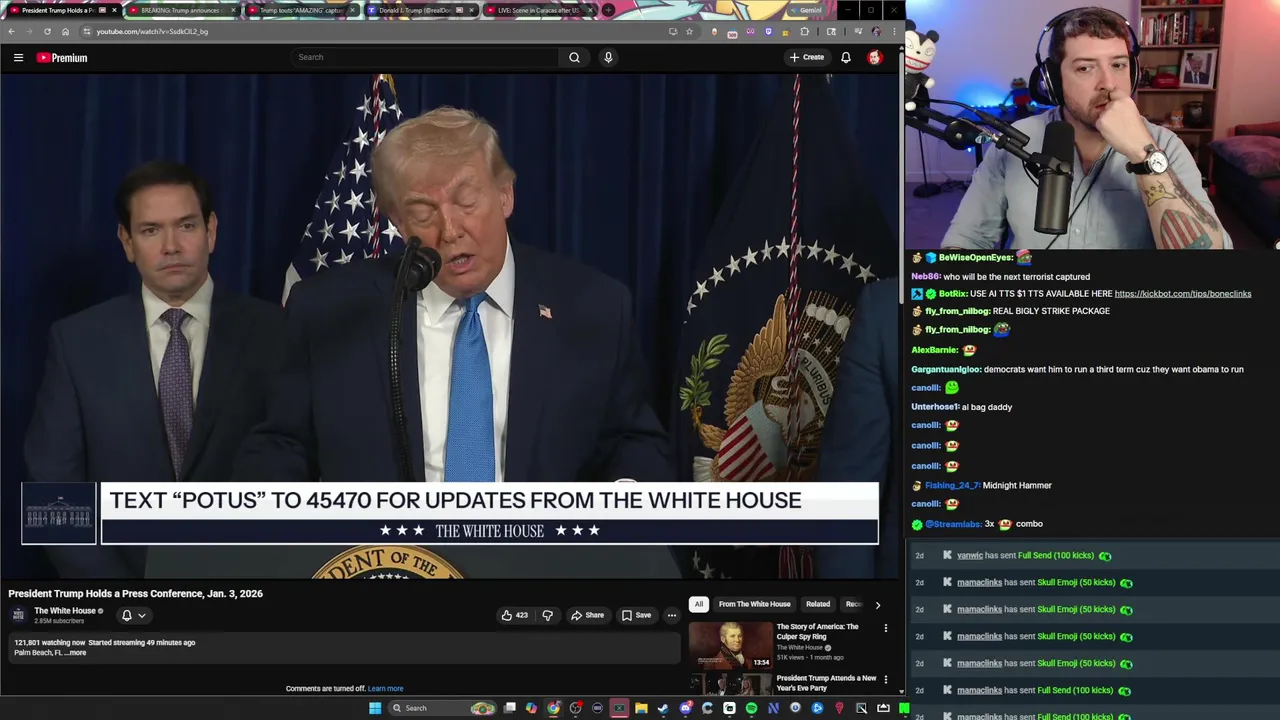
Task: Open the kickbot.com tips link in chat
Action: pyautogui.click(x=1183, y=294)
